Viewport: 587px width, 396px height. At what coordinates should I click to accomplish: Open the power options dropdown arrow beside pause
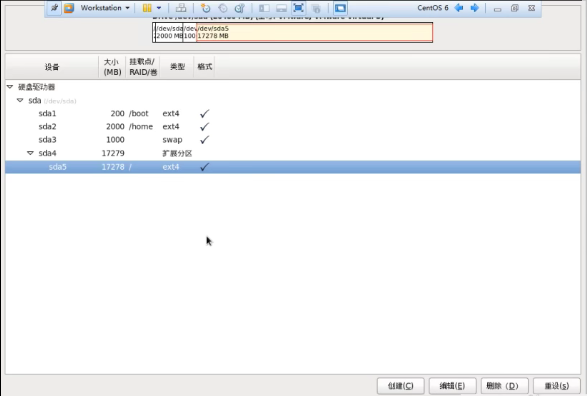[159, 8]
